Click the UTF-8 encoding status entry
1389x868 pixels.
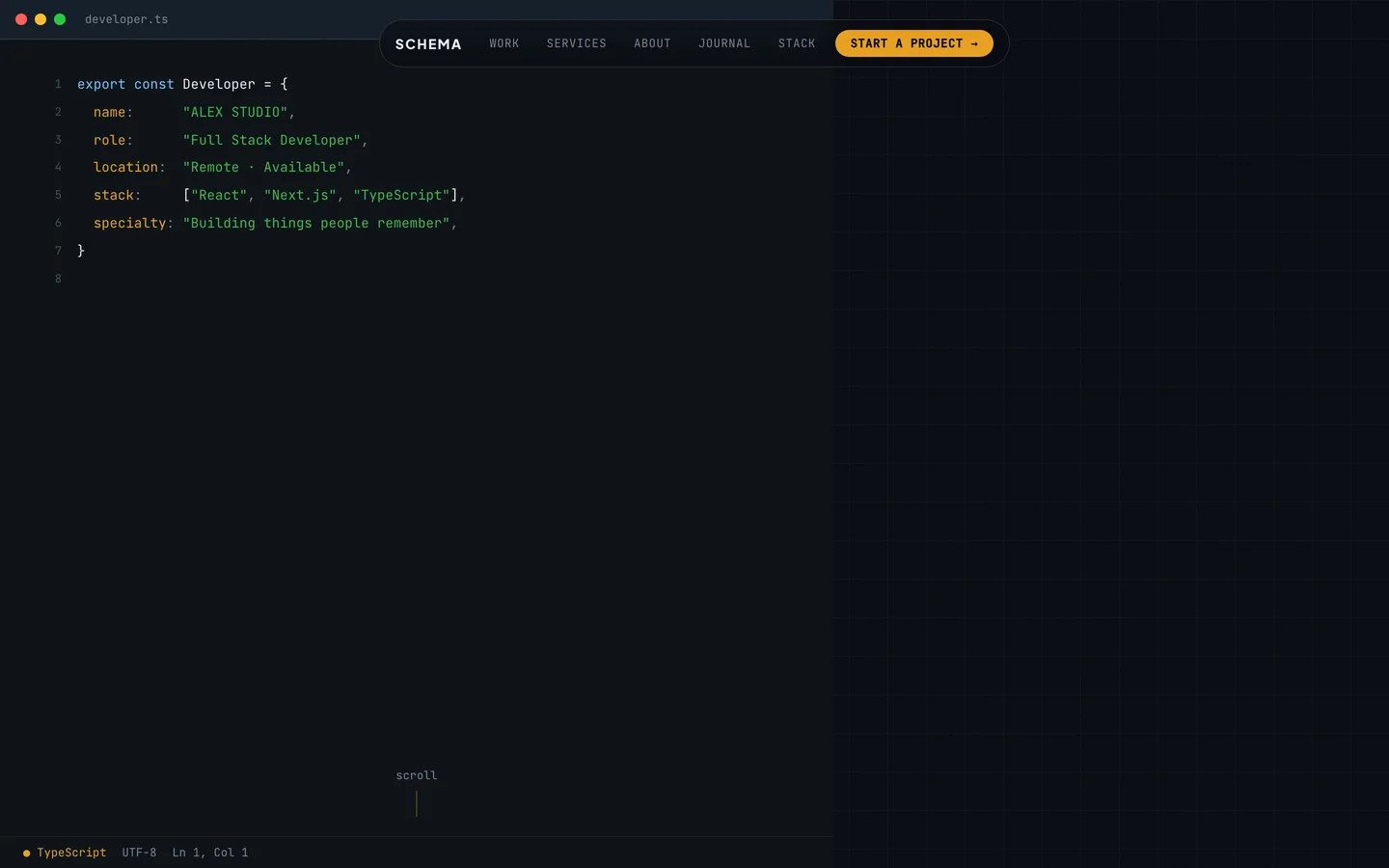coord(139,853)
